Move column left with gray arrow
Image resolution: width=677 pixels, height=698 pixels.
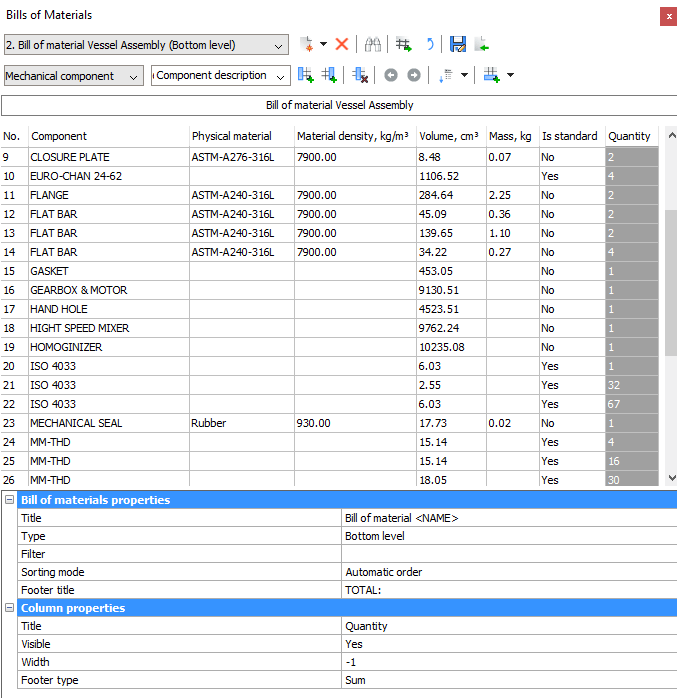[391, 75]
